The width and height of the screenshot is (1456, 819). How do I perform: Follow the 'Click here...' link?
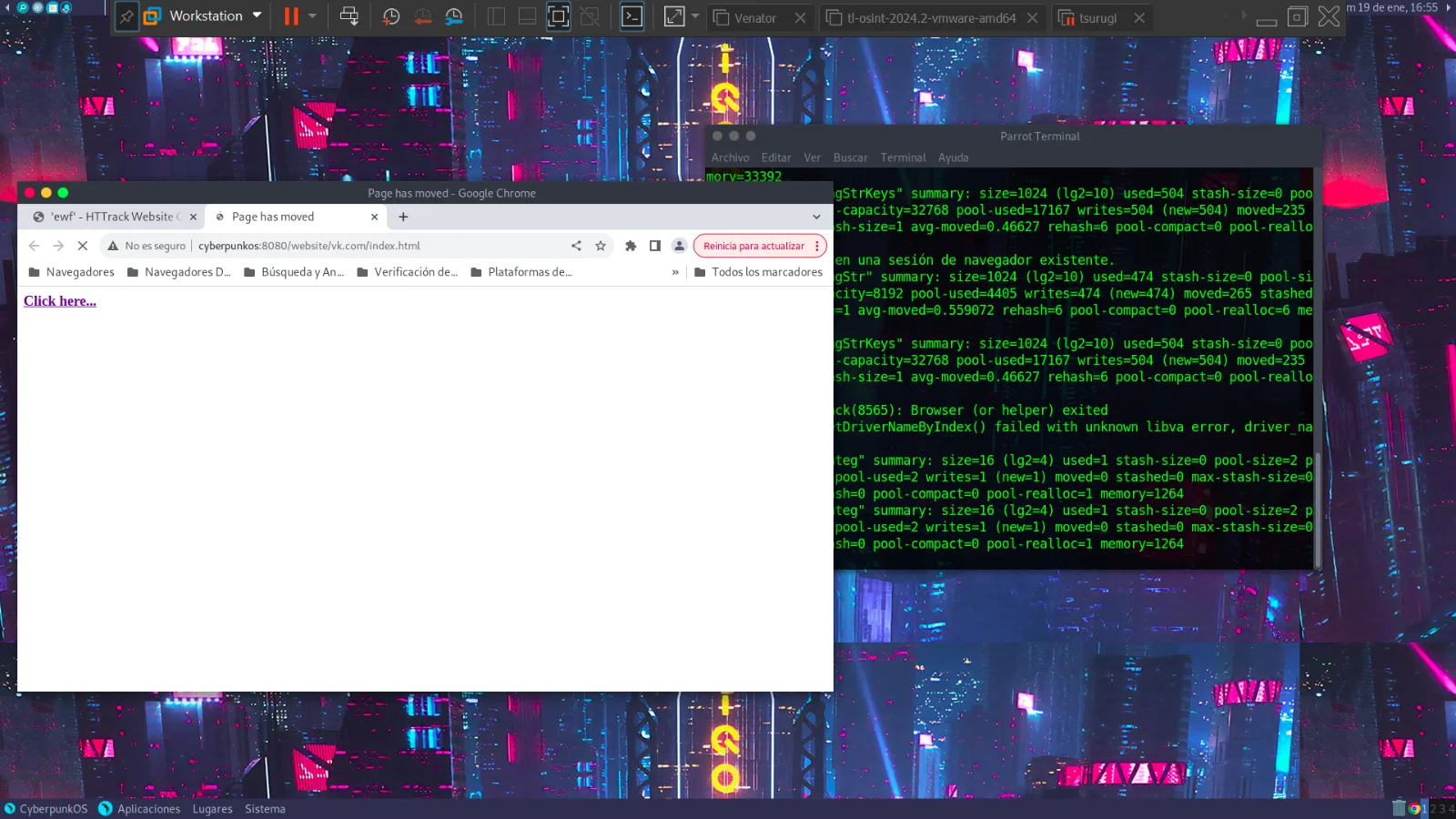coord(60,301)
